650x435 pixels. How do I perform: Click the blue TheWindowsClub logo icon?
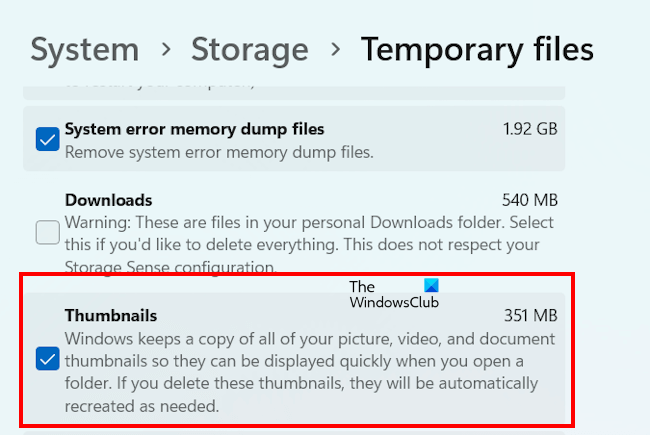tap(431, 286)
